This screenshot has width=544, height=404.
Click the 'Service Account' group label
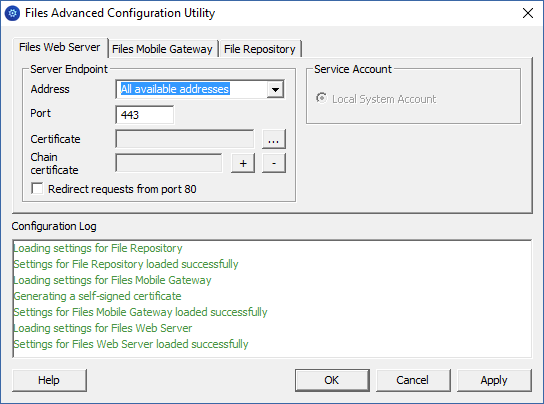[353, 69]
